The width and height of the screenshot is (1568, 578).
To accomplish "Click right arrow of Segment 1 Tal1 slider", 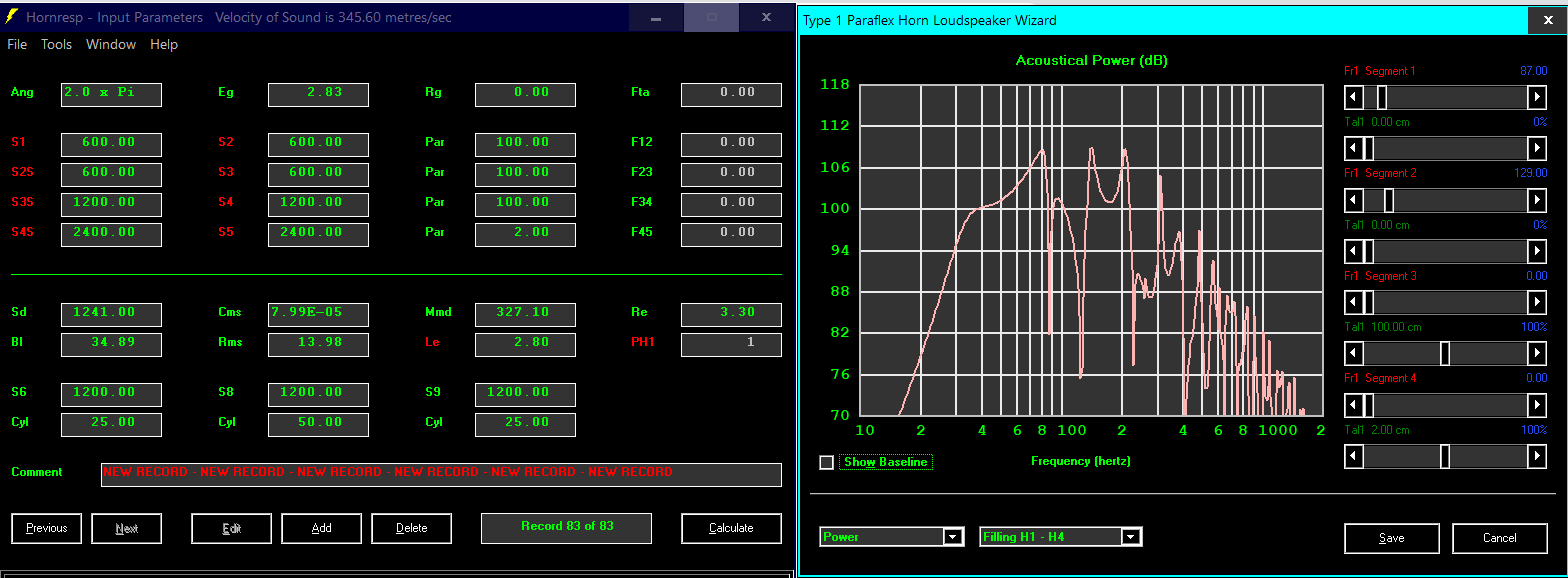I will point(1538,148).
